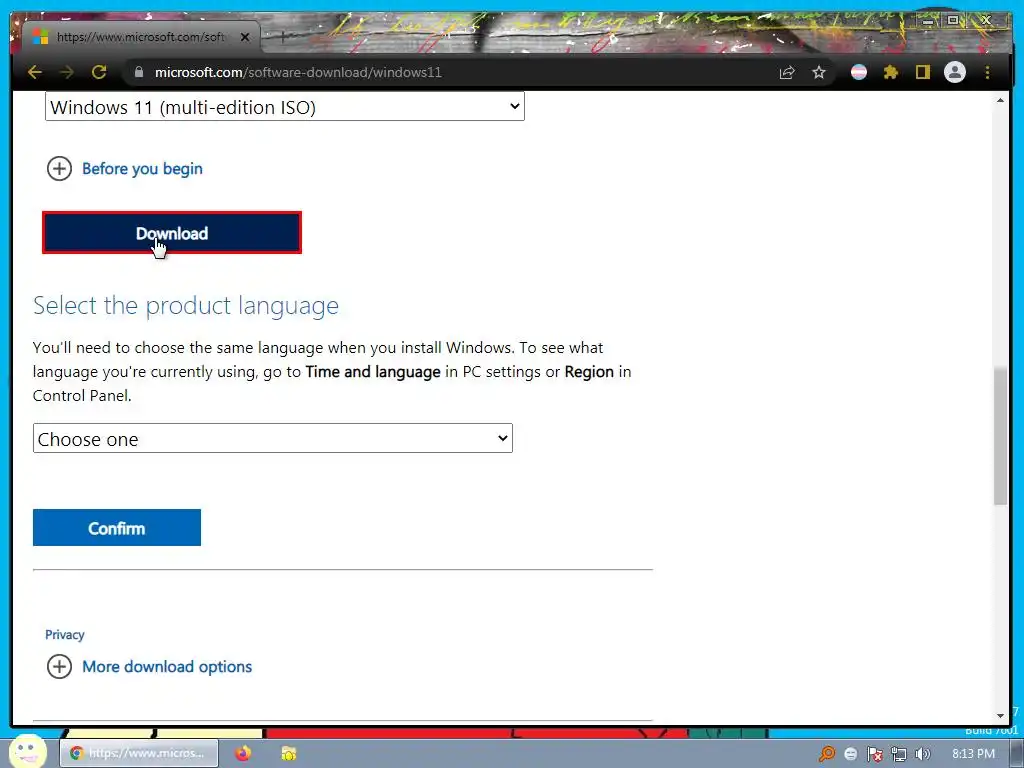
Task: Open the volume speaker tray icon
Action: tap(923, 754)
